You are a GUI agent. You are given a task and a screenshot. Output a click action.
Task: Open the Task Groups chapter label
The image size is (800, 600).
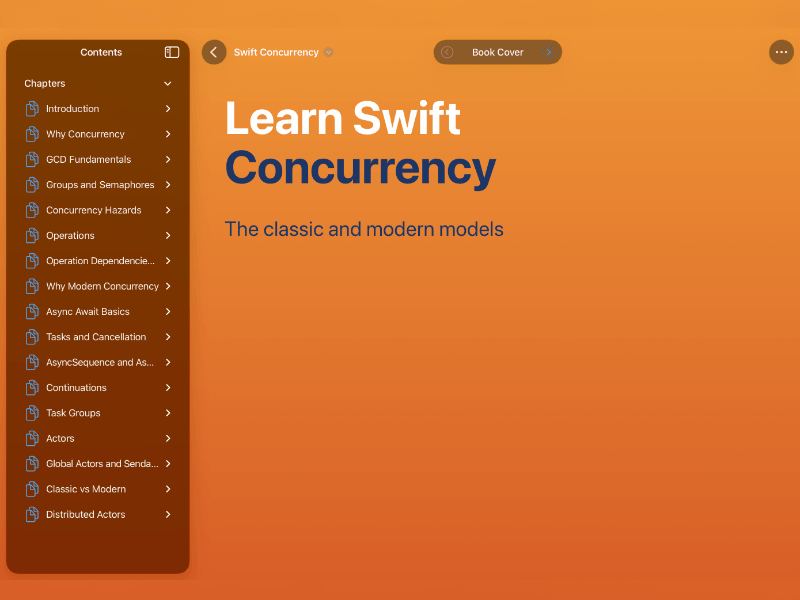click(73, 413)
